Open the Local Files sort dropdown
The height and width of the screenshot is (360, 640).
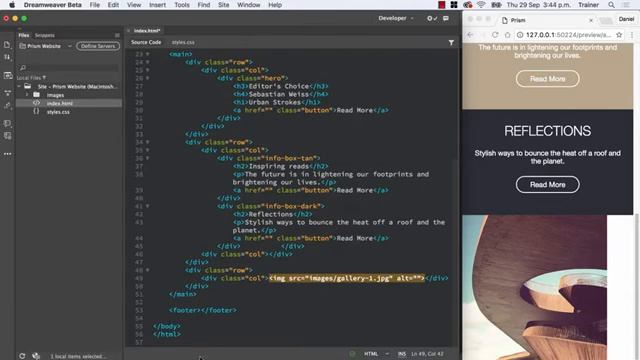tap(31, 78)
